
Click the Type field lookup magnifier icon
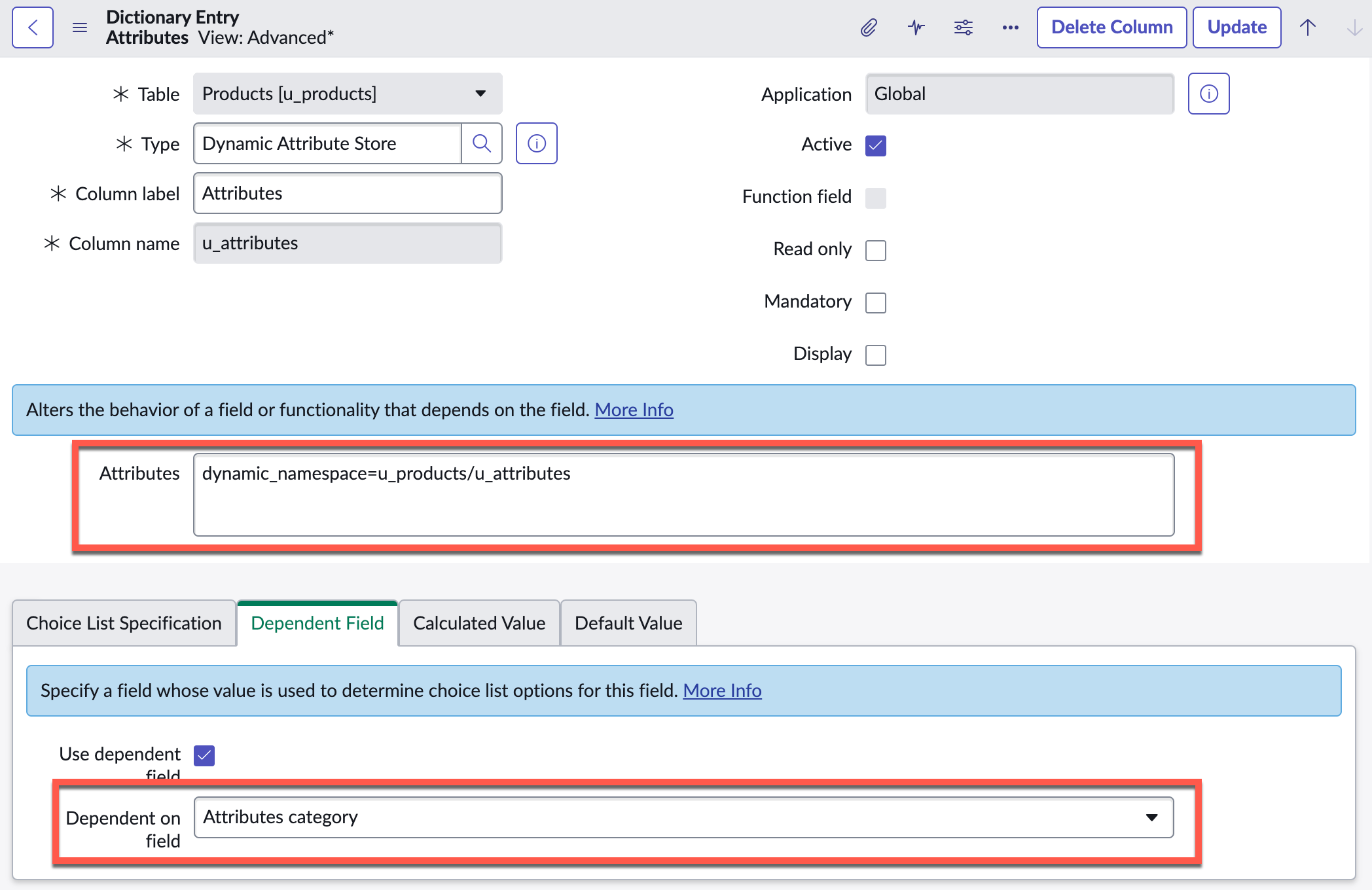(x=482, y=143)
